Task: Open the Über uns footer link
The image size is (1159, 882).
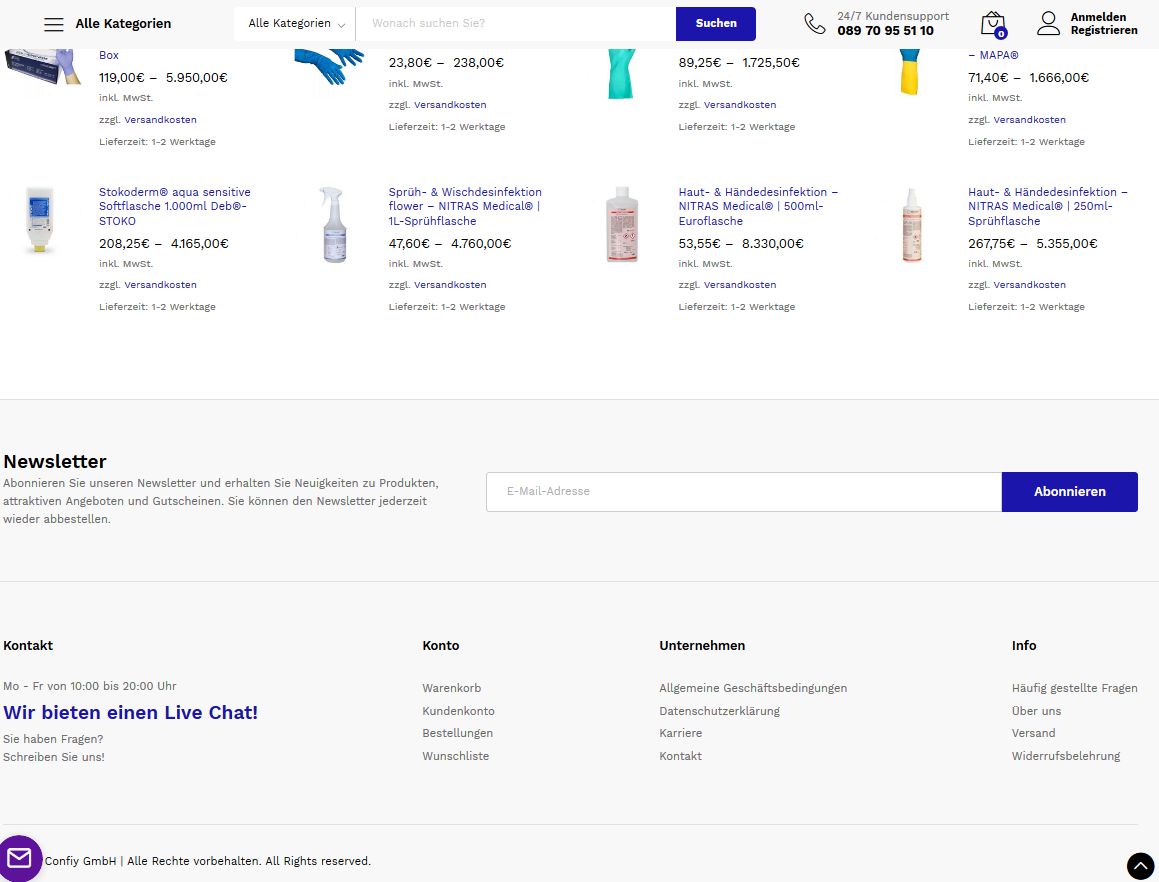Action: 1036,711
